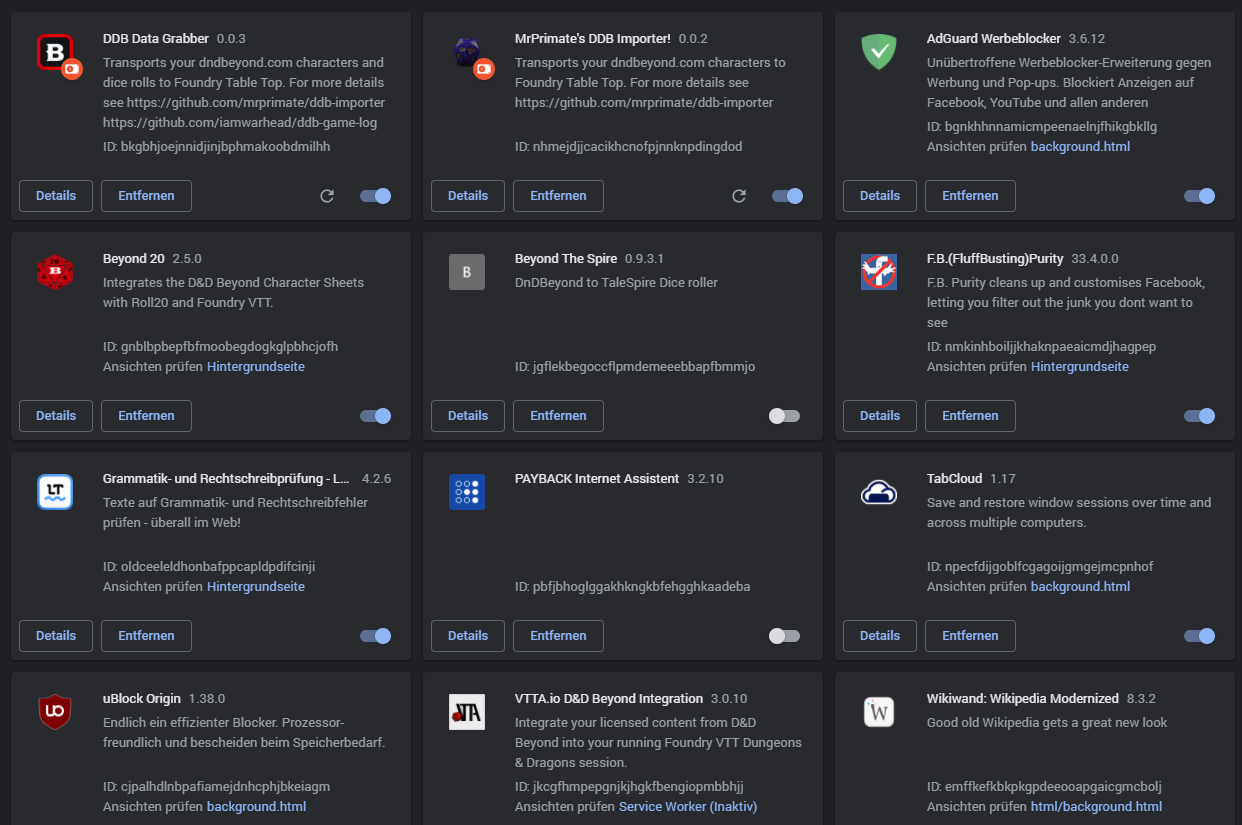Turn off Grammatik- und Rechtschreibprüfung toggle
The image size is (1242, 825).
(x=376, y=636)
